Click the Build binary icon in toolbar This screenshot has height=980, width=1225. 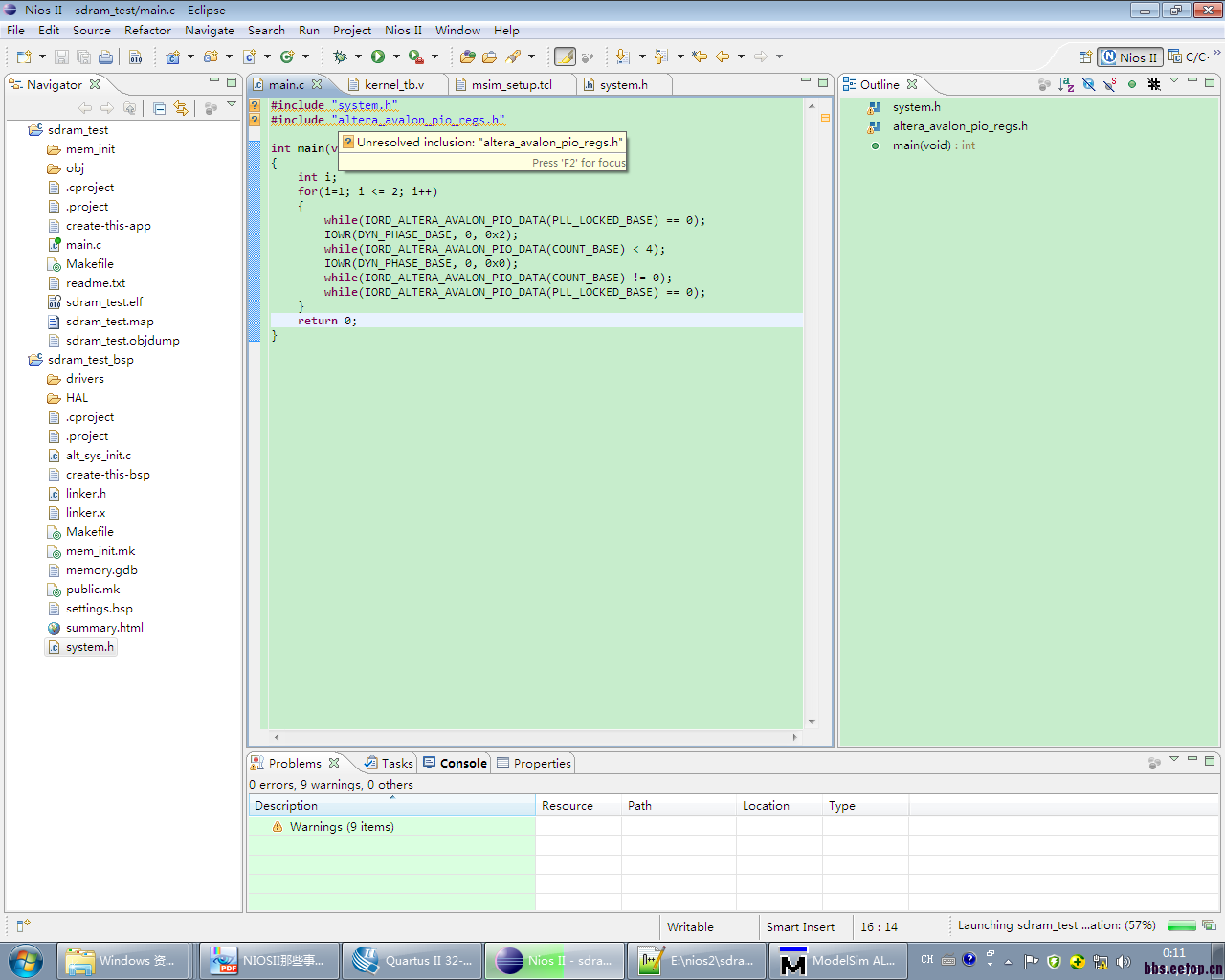[136, 57]
